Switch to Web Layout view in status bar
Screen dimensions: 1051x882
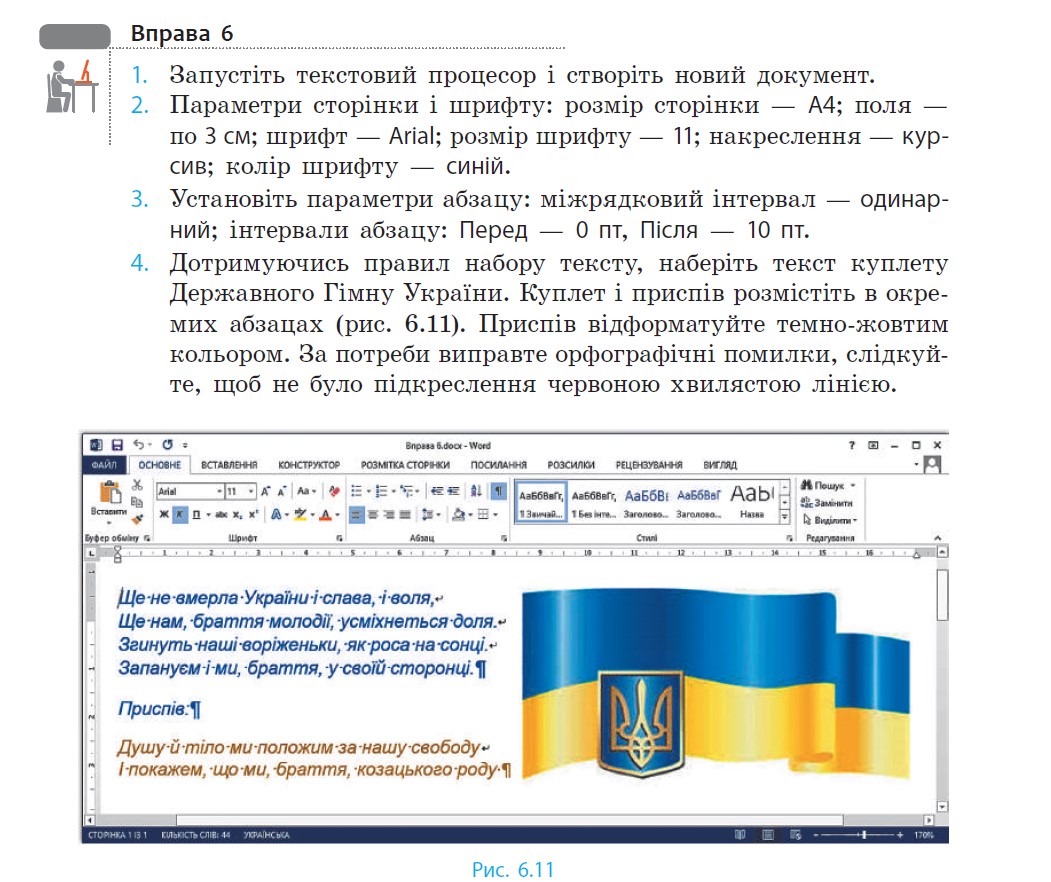coord(796,835)
